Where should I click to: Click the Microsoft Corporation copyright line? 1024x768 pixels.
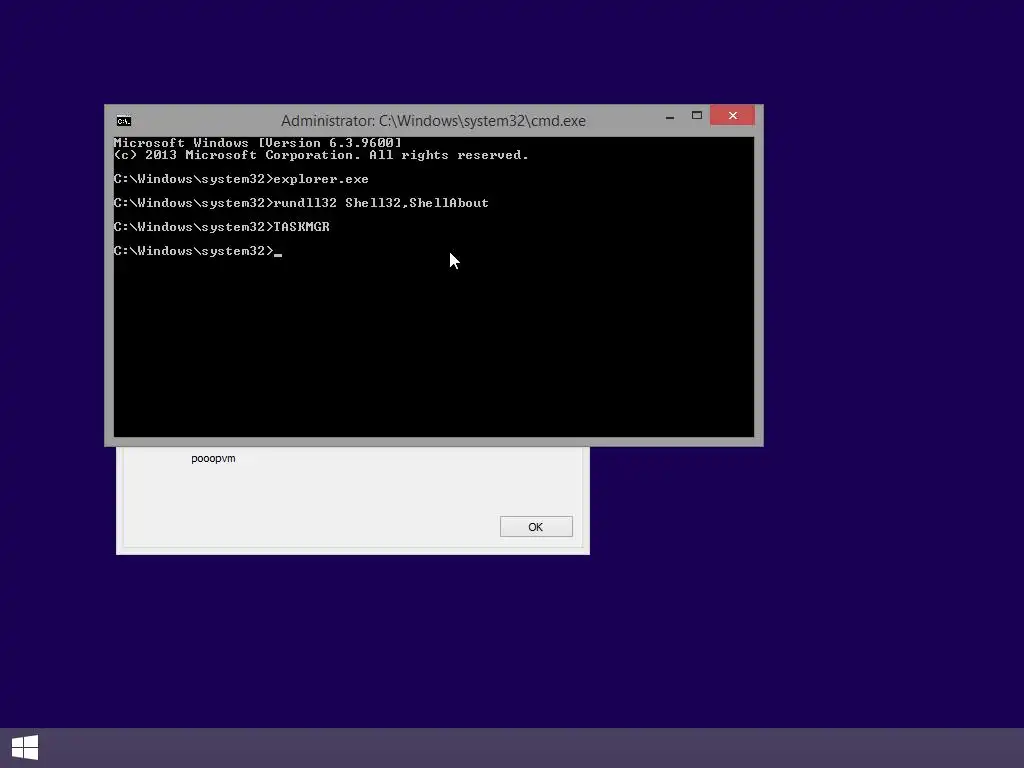321,155
